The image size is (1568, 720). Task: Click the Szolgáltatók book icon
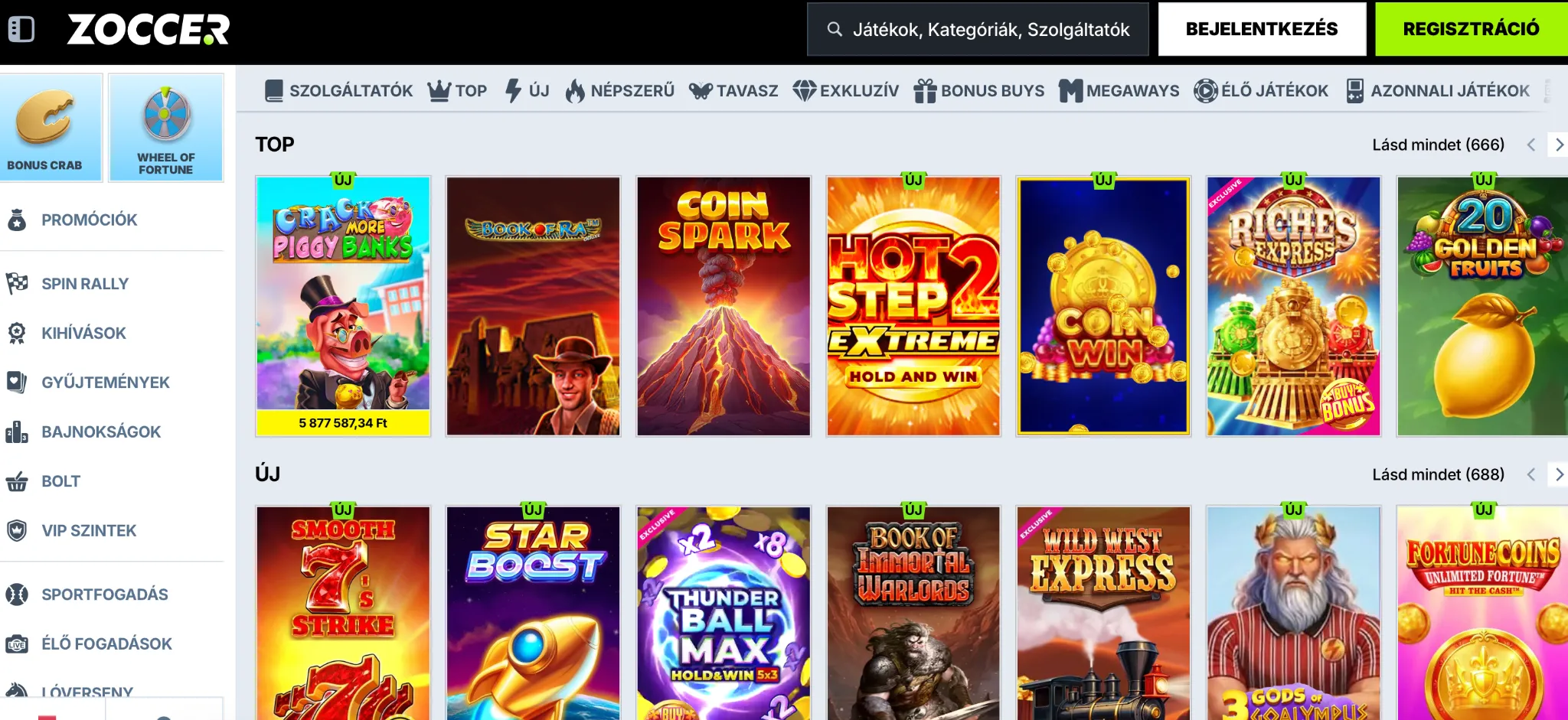274,91
